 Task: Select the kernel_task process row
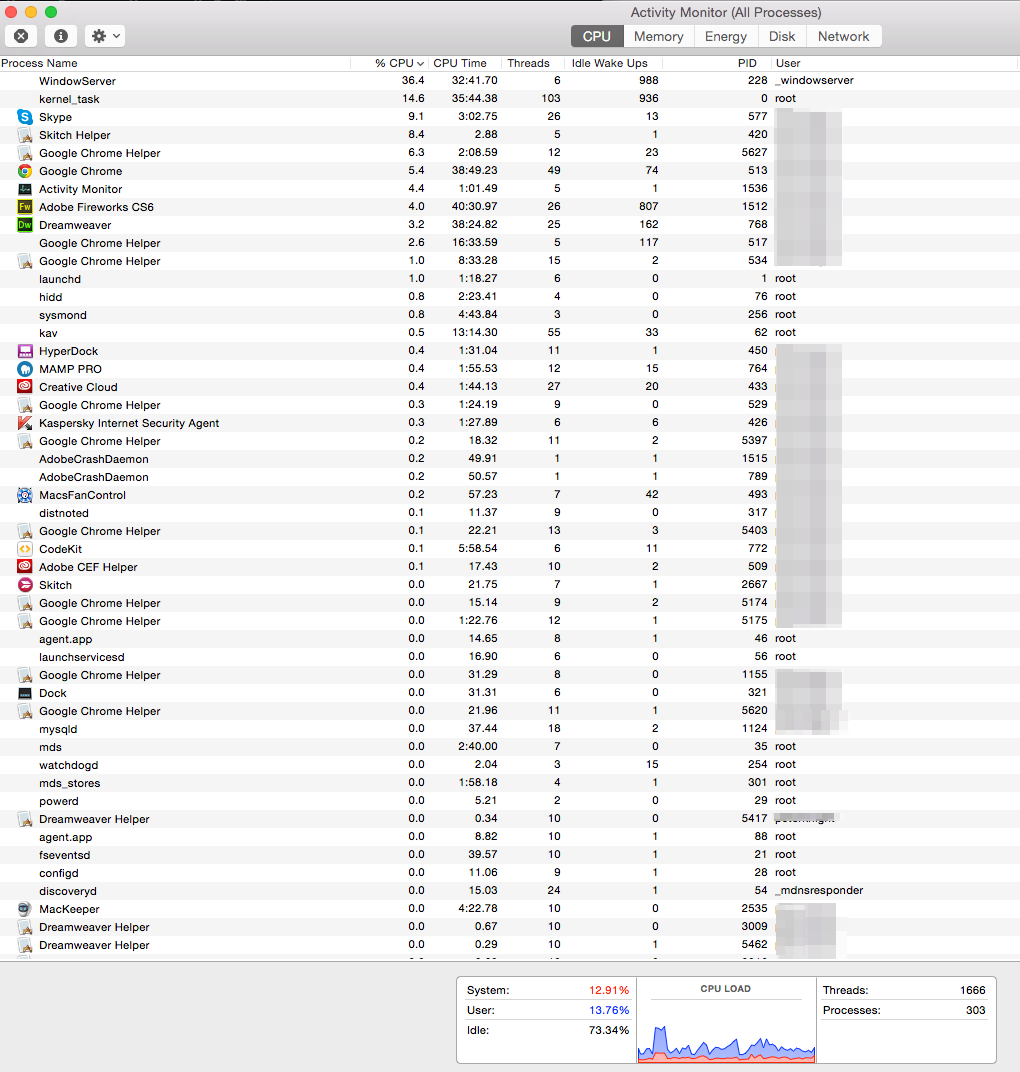pos(510,98)
